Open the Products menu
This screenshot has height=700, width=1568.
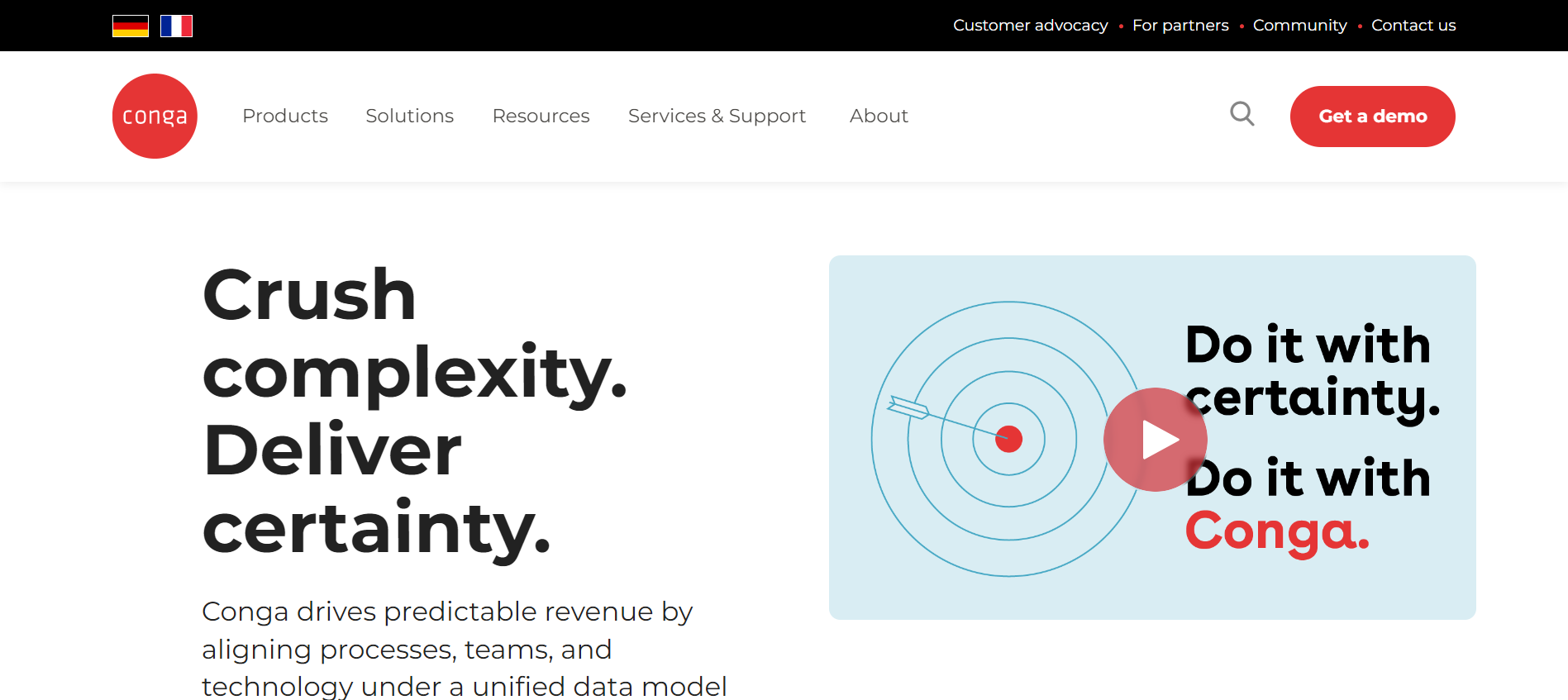pos(285,116)
